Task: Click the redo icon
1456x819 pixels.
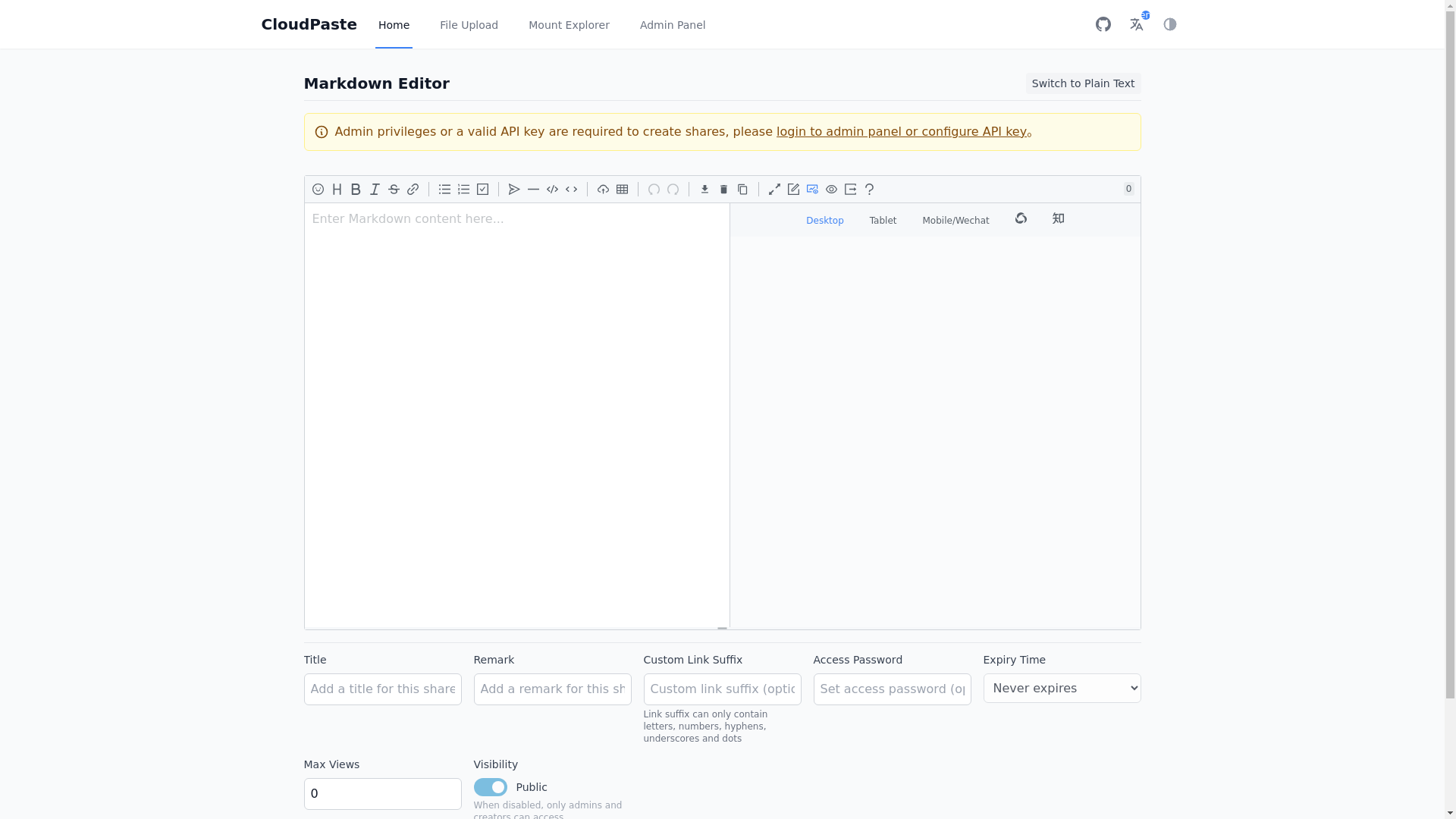Action: [x=673, y=190]
